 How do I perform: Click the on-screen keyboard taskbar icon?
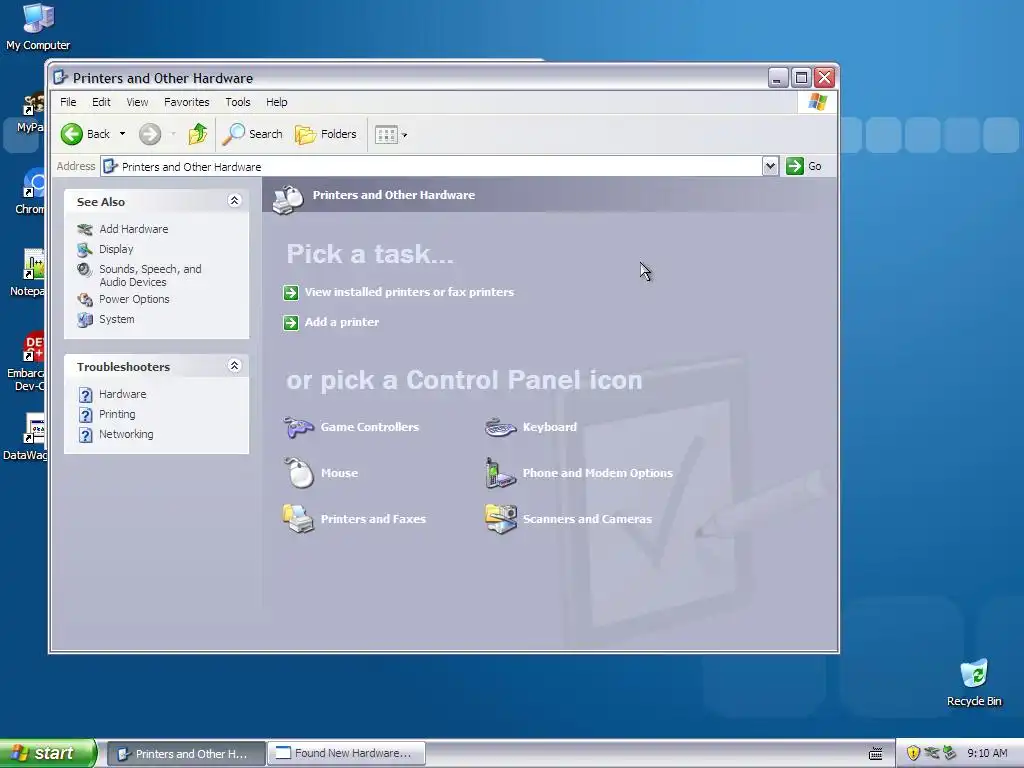pyautogui.click(x=876, y=754)
